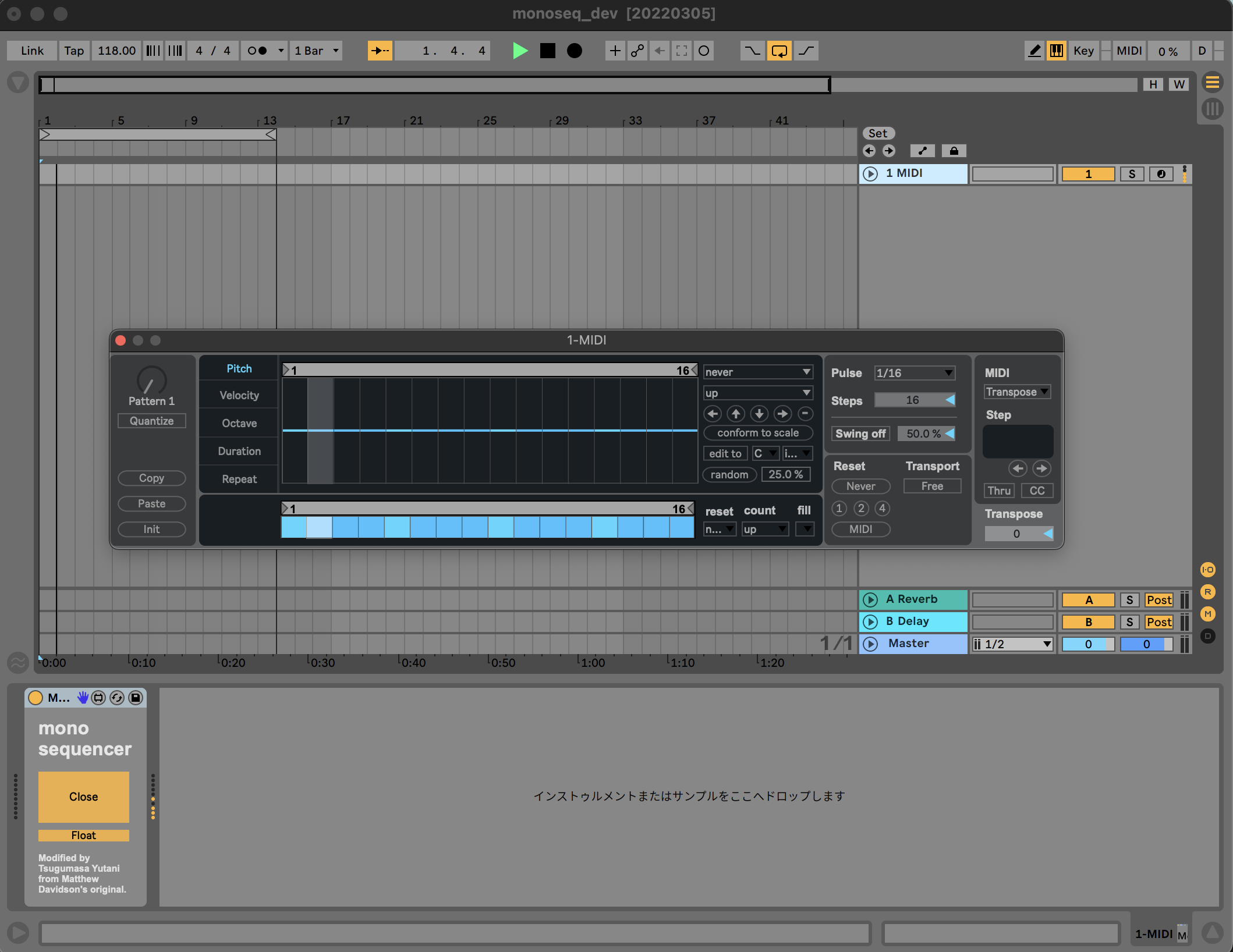Click the conform to scale button
The height and width of the screenshot is (952, 1233).
click(757, 433)
